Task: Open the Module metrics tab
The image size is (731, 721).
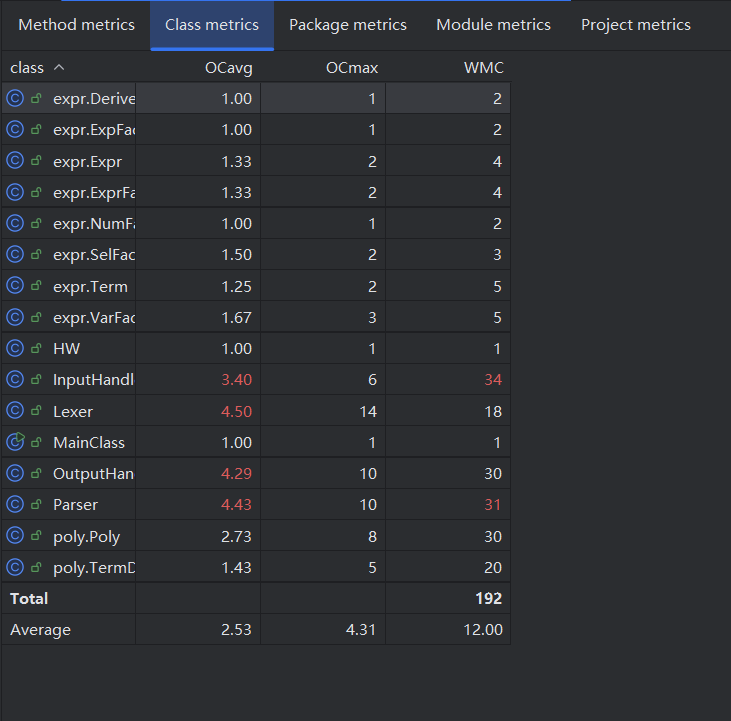Action: [493, 25]
